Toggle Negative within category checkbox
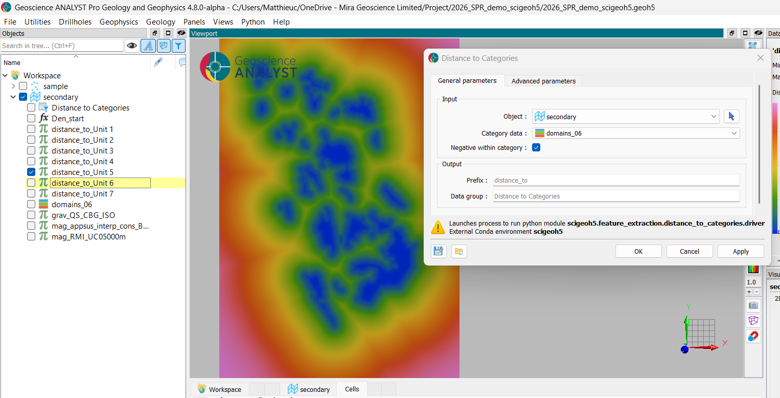The width and height of the screenshot is (780, 398). tap(536, 148)
